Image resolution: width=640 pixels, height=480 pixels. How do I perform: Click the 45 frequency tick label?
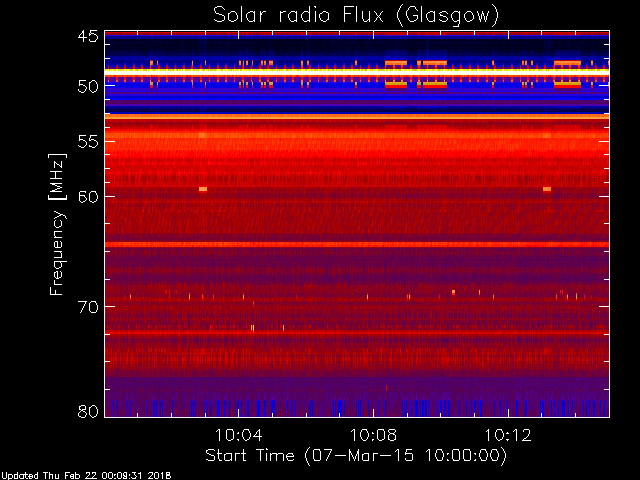(x=88, y=36)
